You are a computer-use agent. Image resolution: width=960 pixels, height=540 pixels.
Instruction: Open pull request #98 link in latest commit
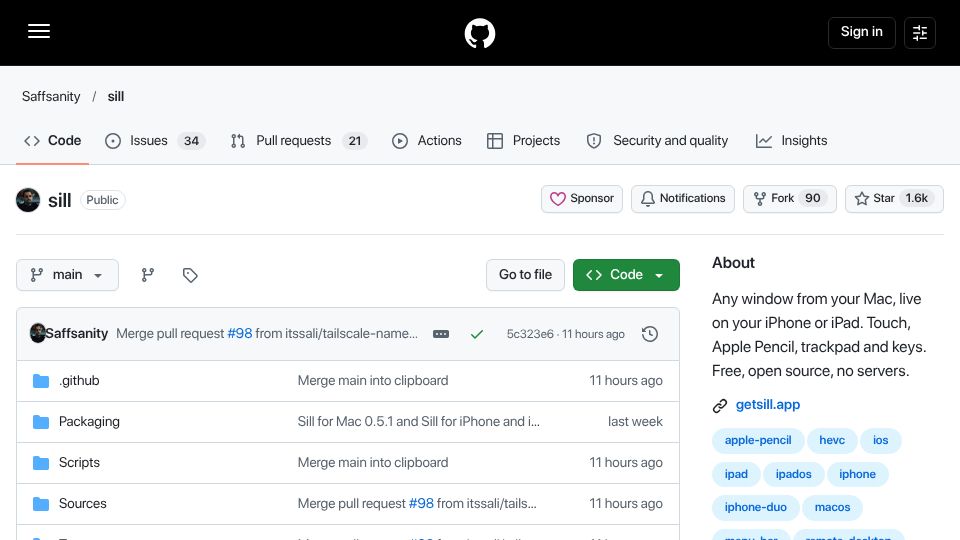239,334
